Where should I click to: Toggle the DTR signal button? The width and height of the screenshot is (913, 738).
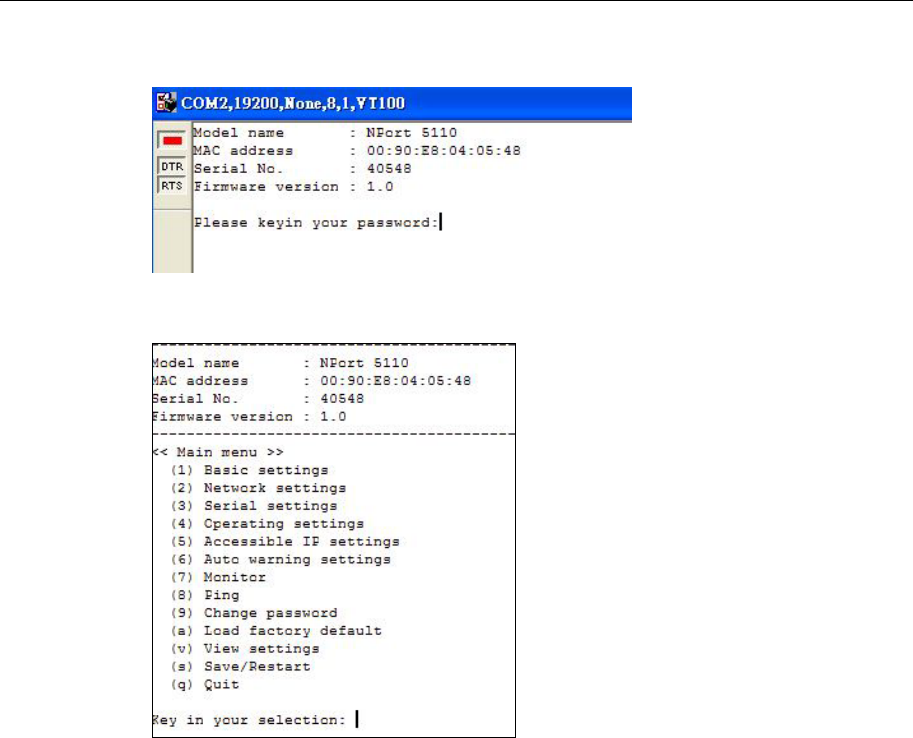[172, 166]
